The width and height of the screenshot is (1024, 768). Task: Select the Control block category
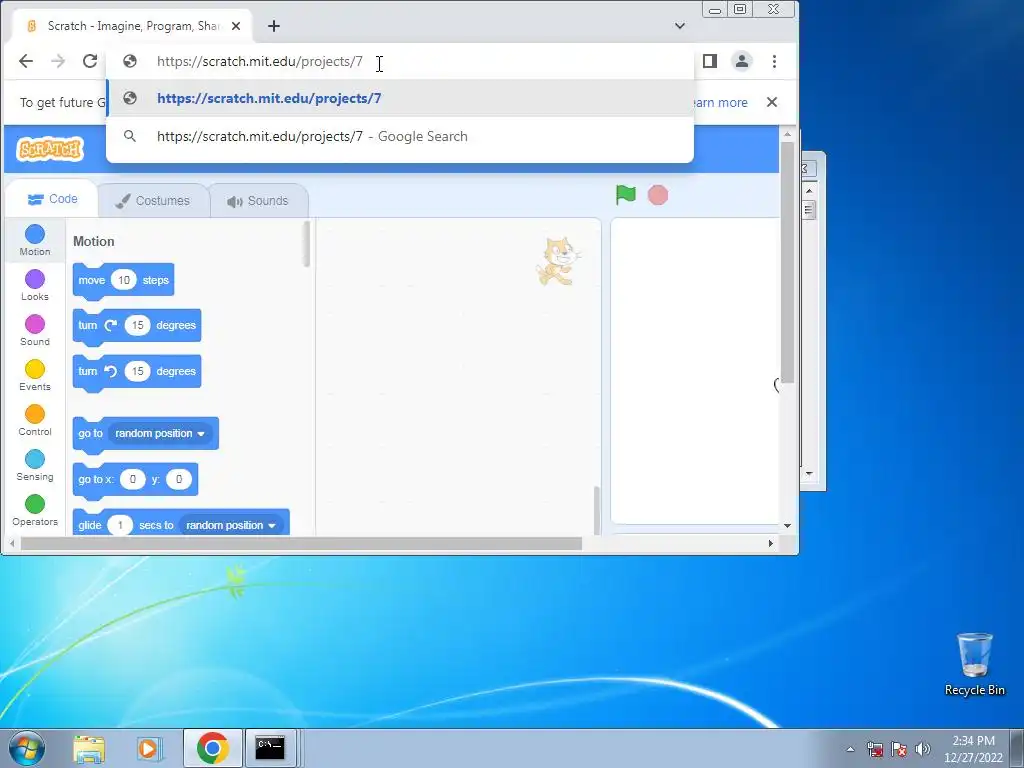pyautogui.click(x=35, y=421)
